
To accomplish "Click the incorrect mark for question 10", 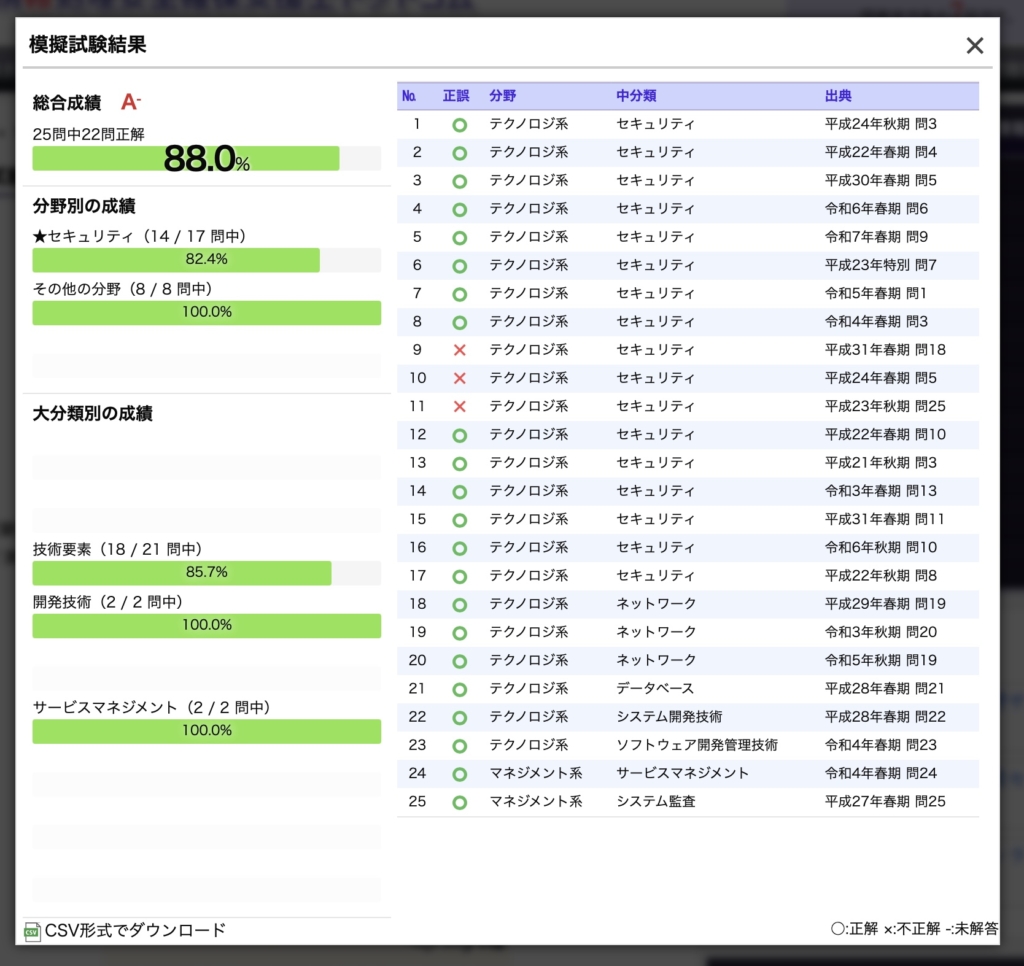I will 459,378.
